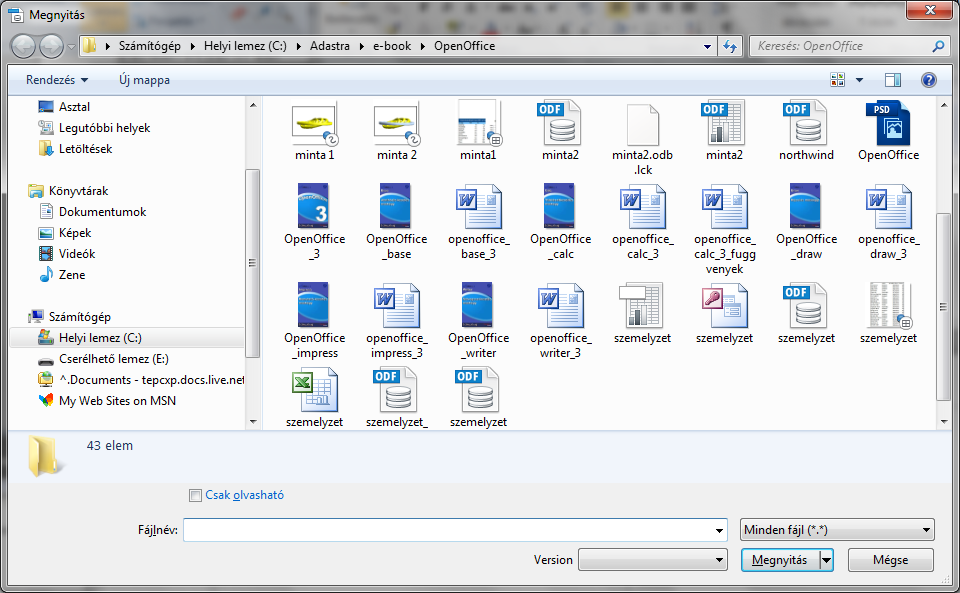
Task: Select the openoffice_writer_3 Word document
Action: tap(560, 321)
